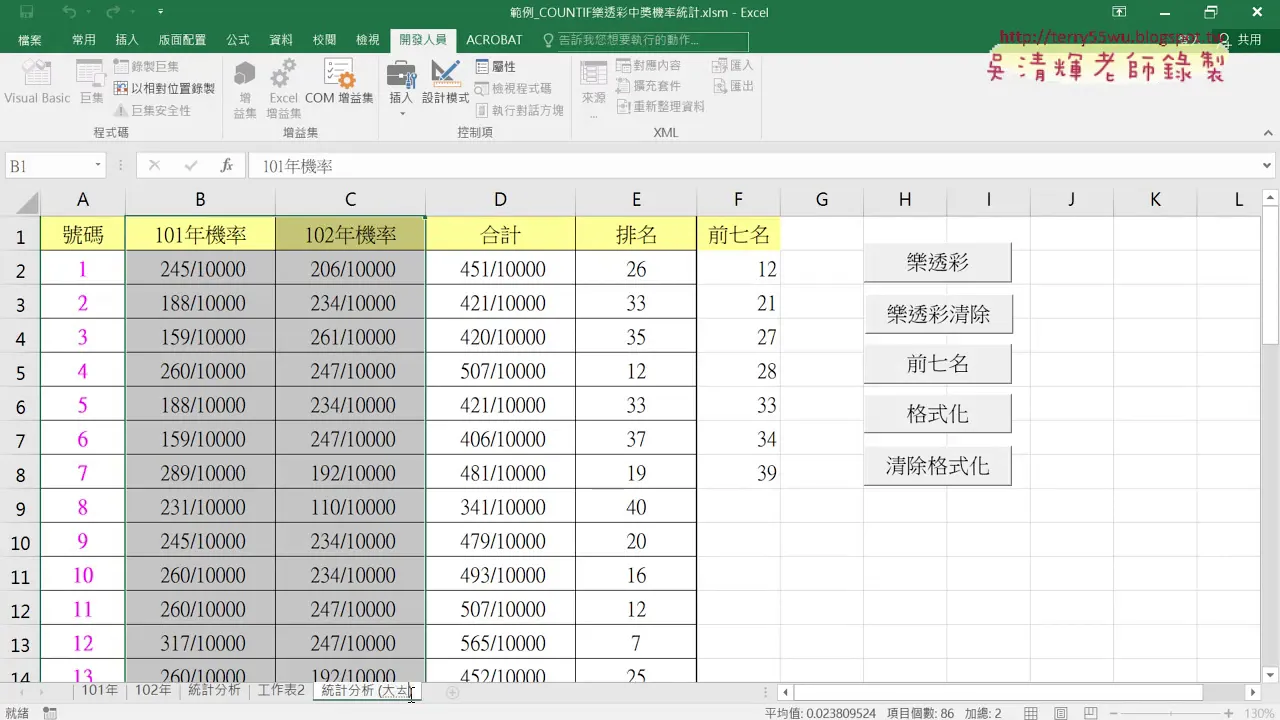Click Map Properties (對應內容)
This screenshot has height=720, width=1280.
coord(649,66)
